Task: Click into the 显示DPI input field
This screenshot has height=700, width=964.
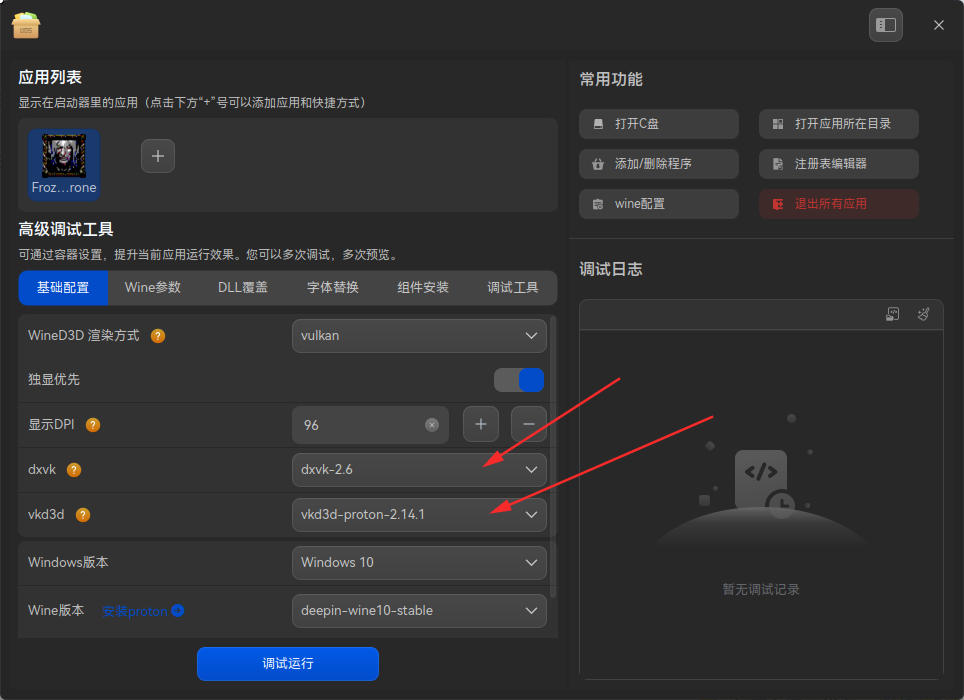Action: (370, 425)
